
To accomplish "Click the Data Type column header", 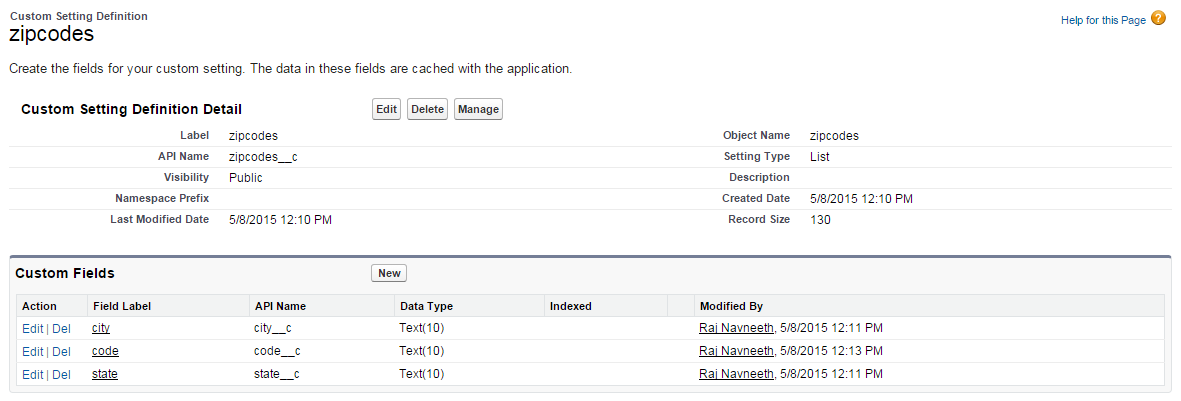I will [426, 306].
